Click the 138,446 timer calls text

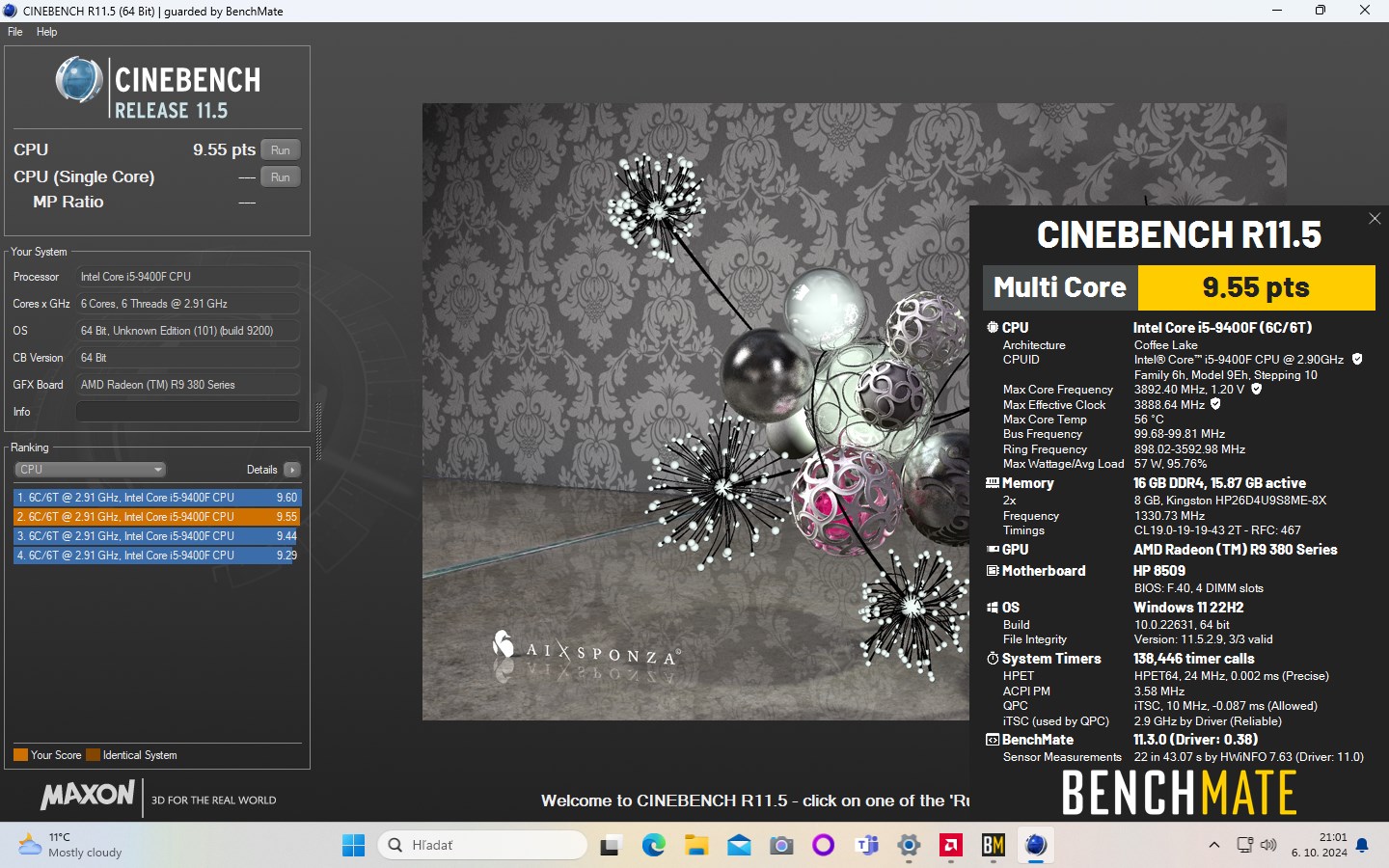(x=1193, y=659)
